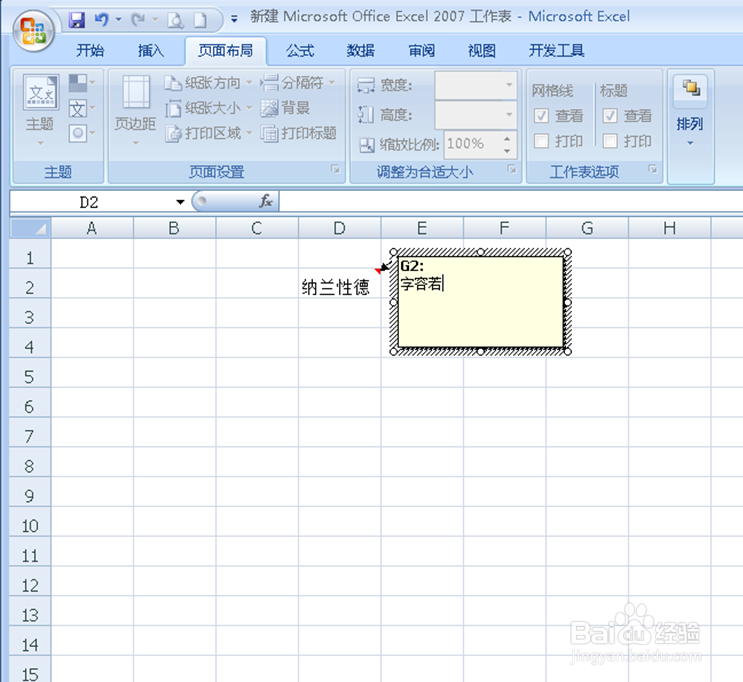This screenshot has height=682, width=743.
Task: Open the 主题 themes gallery
Action: tap(40, 110)
